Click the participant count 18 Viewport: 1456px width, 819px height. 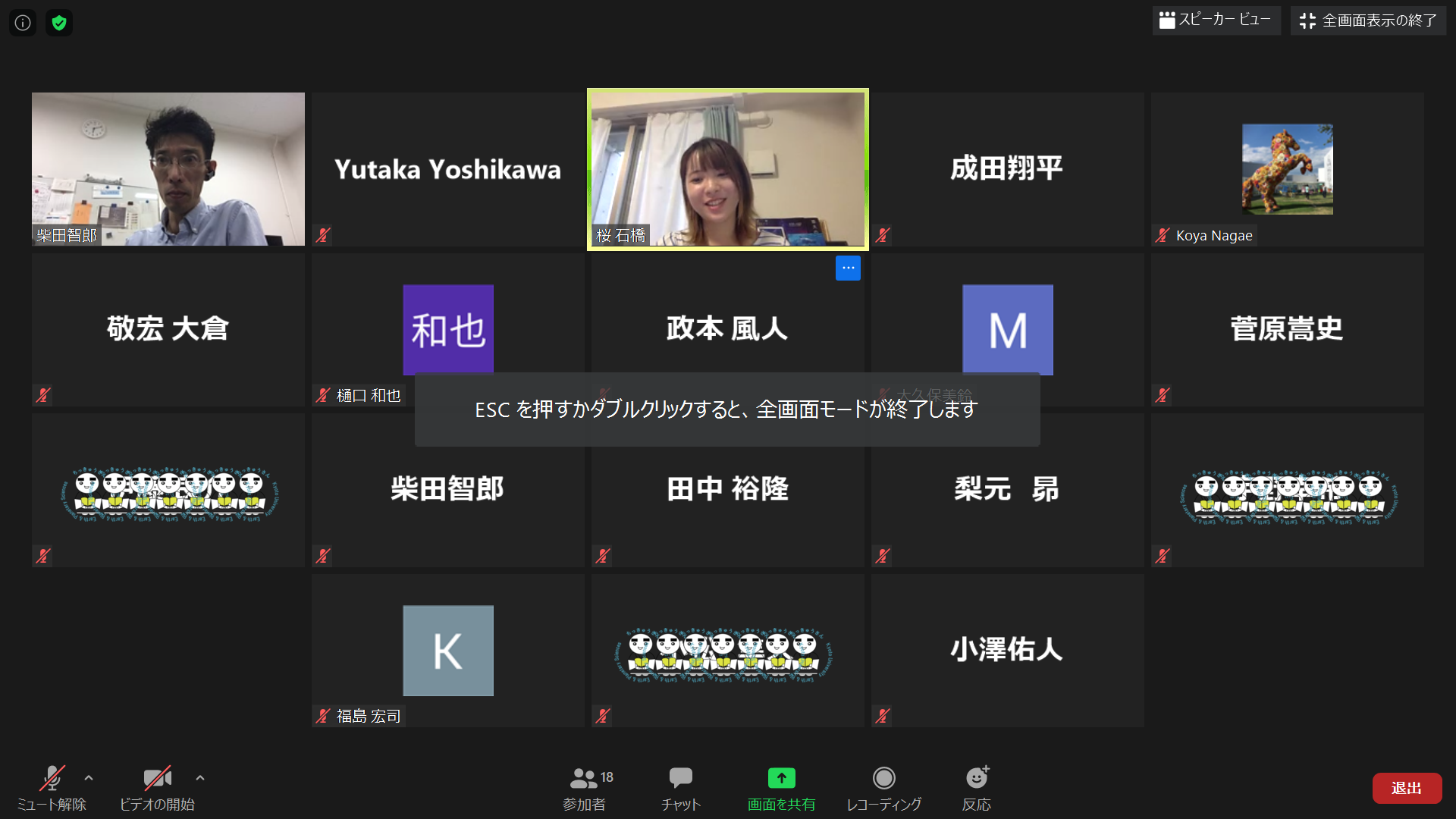point(607,777)
